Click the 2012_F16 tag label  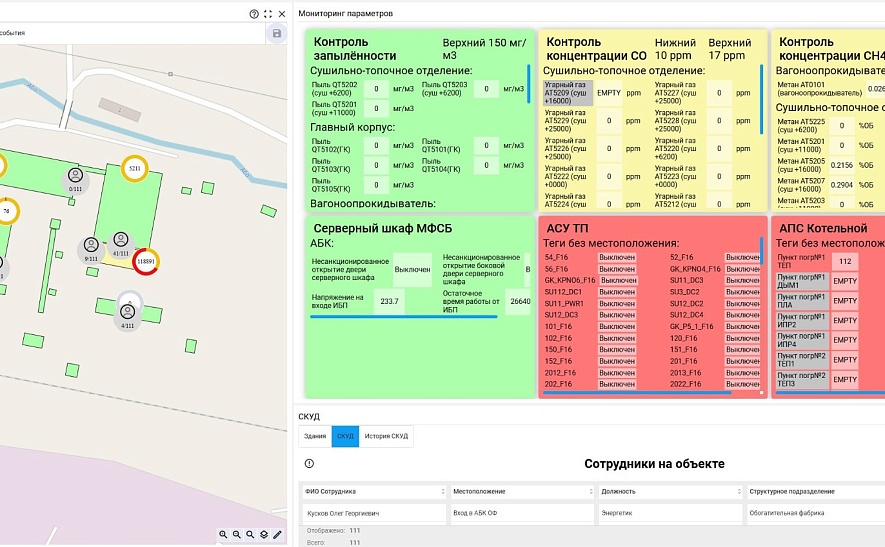pos(560,373)
